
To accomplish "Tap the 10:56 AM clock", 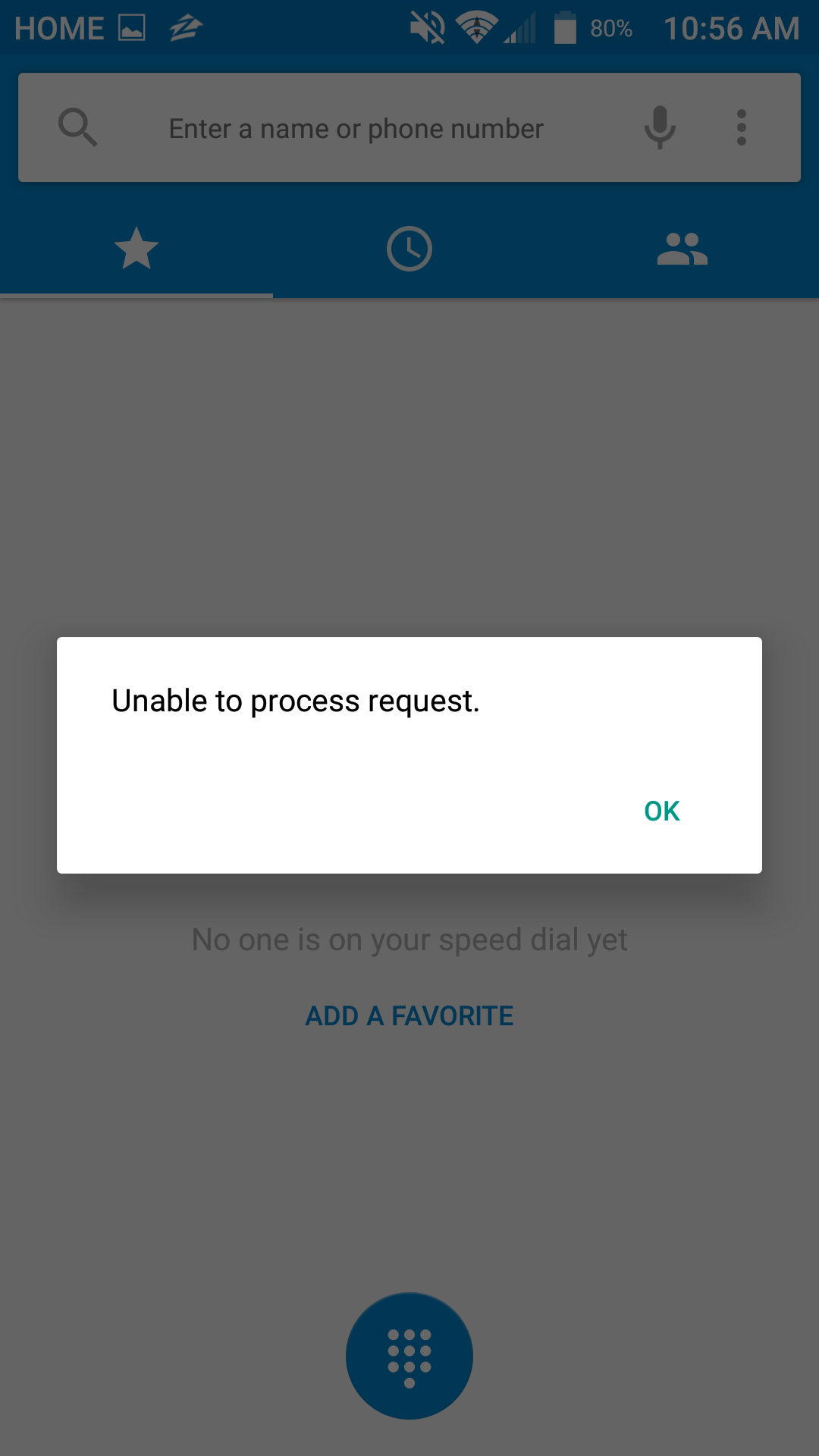I will coord(732,29).
